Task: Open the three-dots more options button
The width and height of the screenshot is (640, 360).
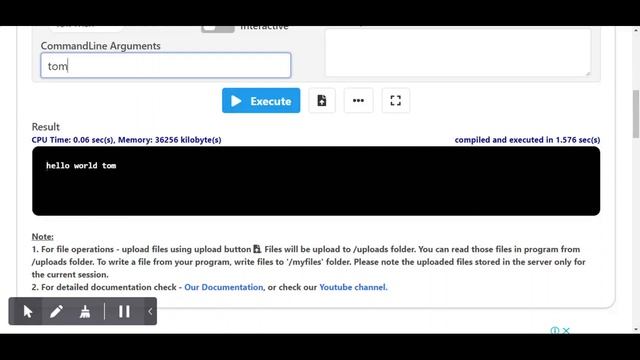Action: point(358,100)
